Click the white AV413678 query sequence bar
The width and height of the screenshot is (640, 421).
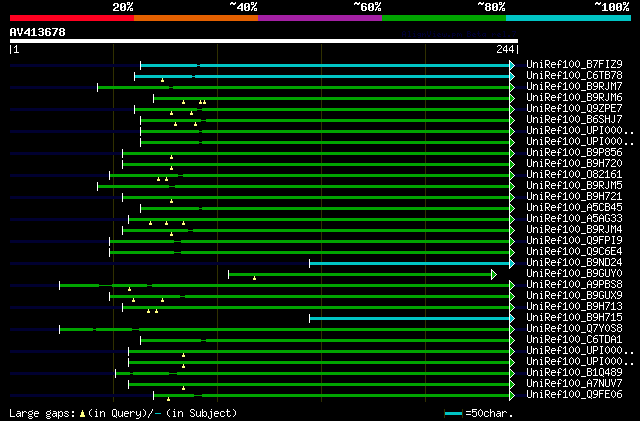(x=264, y=41)
